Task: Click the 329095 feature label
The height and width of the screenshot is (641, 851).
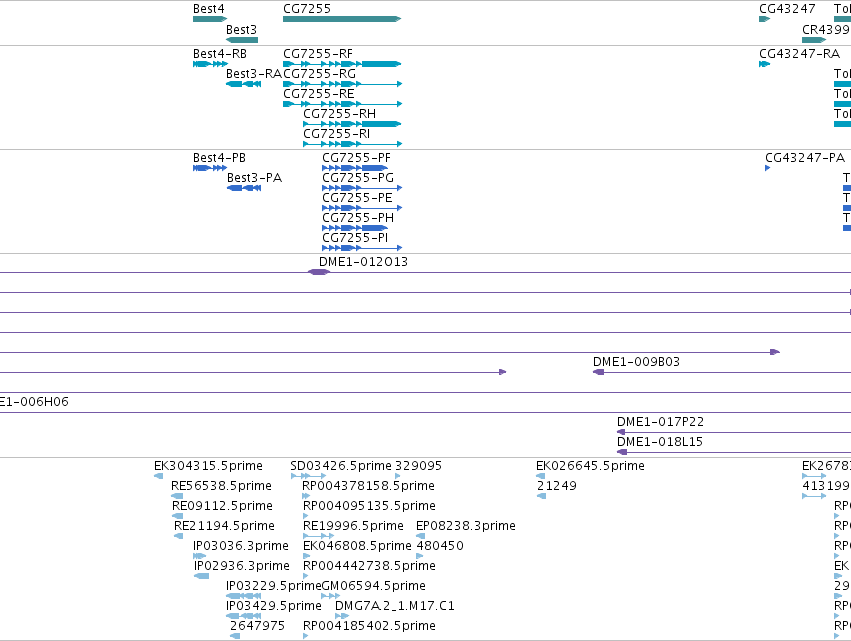Action: (x=418, y=466)
